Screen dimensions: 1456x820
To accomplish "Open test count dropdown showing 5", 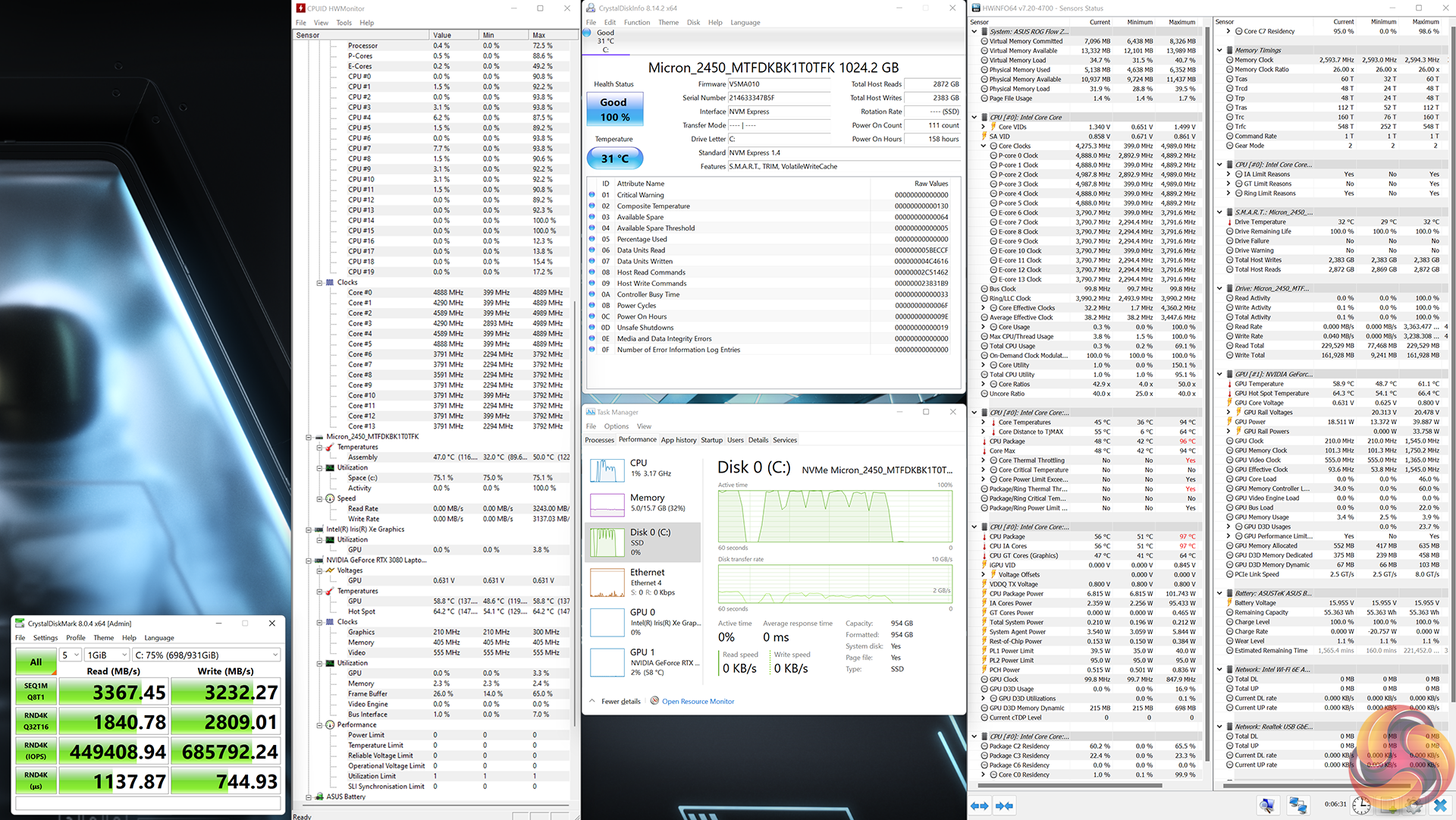I will (71, 655).
